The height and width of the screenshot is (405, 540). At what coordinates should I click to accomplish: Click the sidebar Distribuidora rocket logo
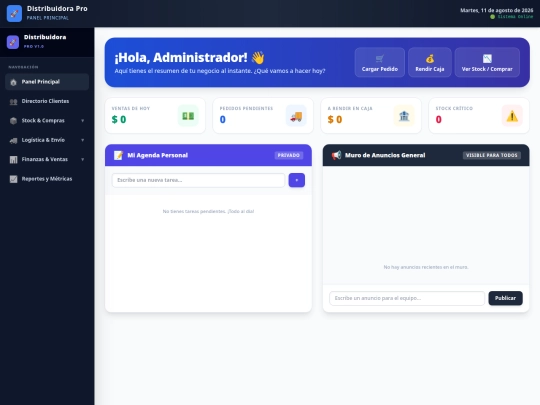[13, 42]
